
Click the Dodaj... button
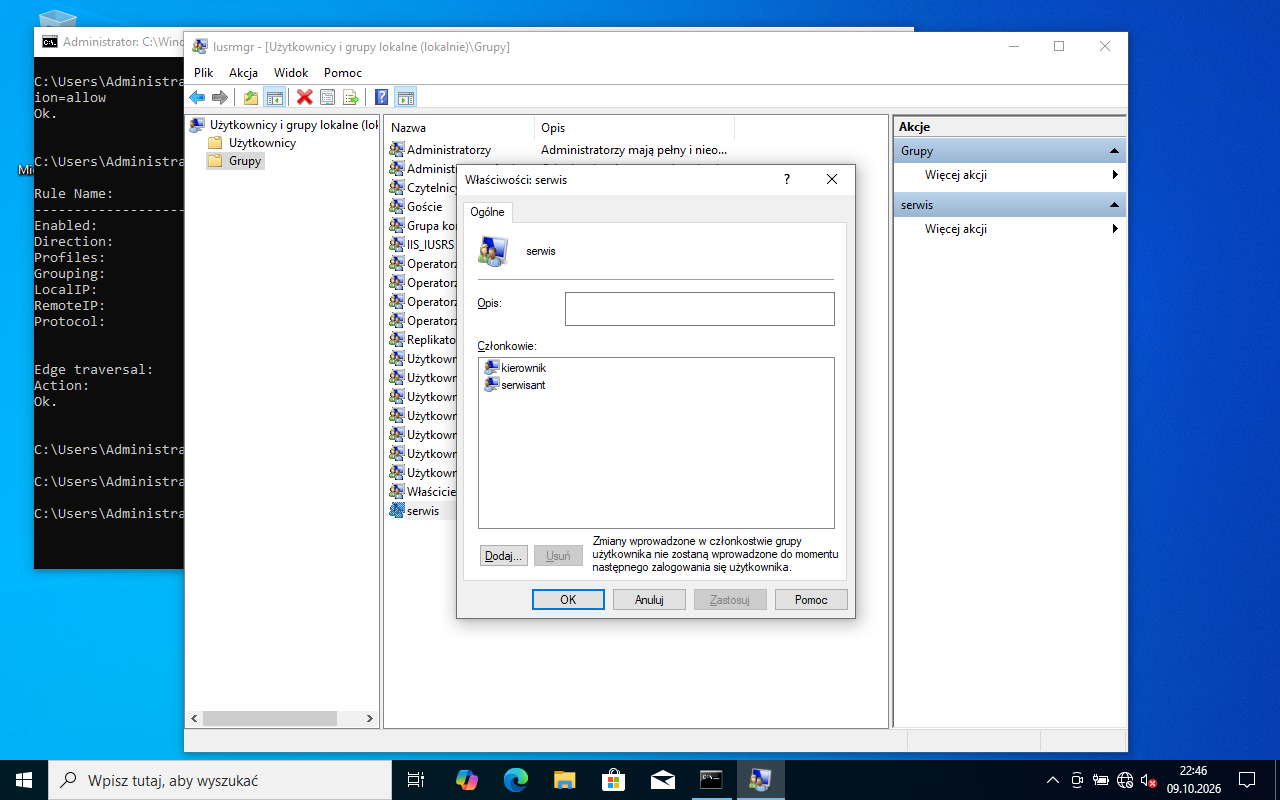[503, 556]
